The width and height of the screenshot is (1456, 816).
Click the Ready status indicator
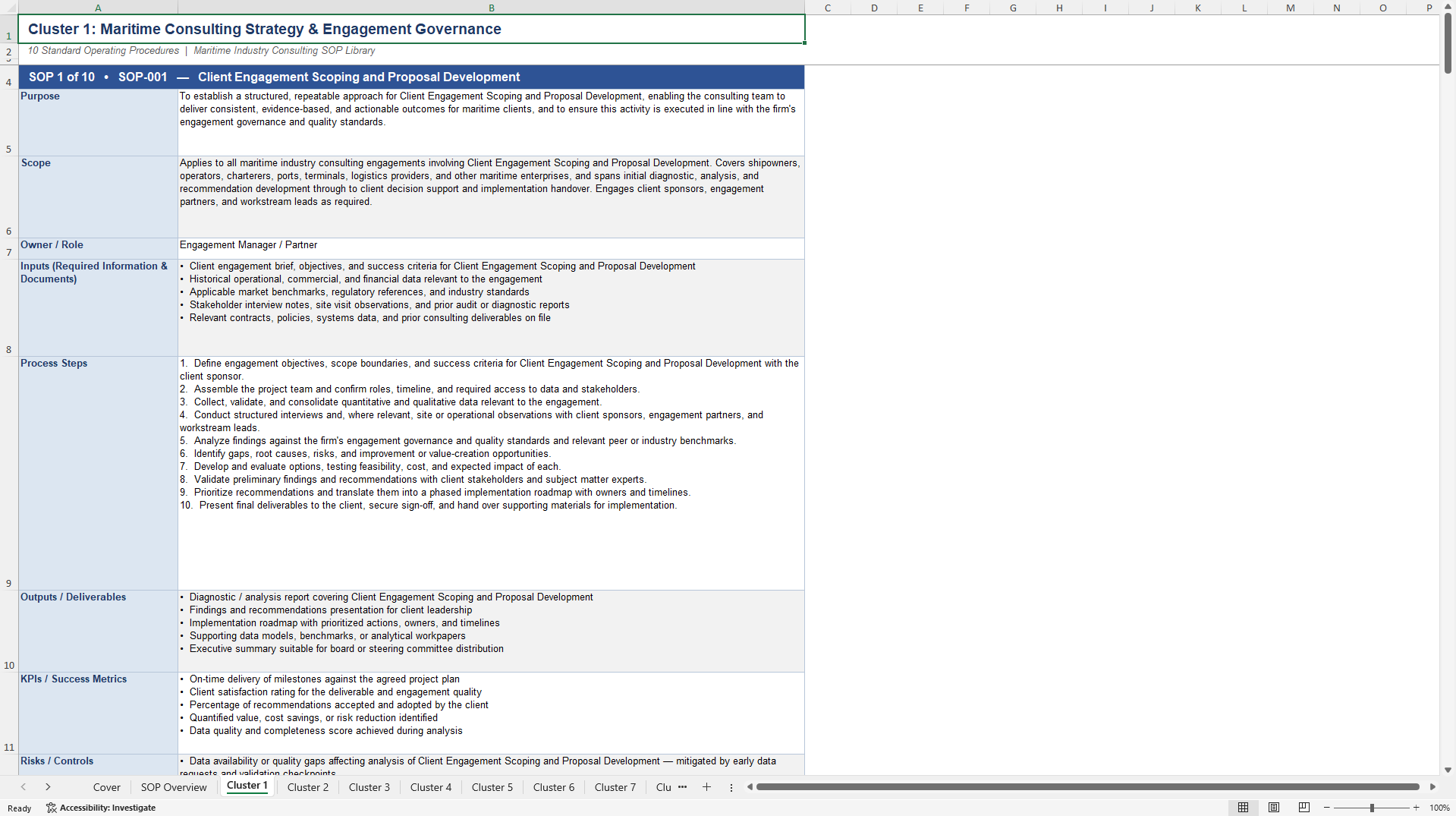pyautogui.click(x=20, y=808)
